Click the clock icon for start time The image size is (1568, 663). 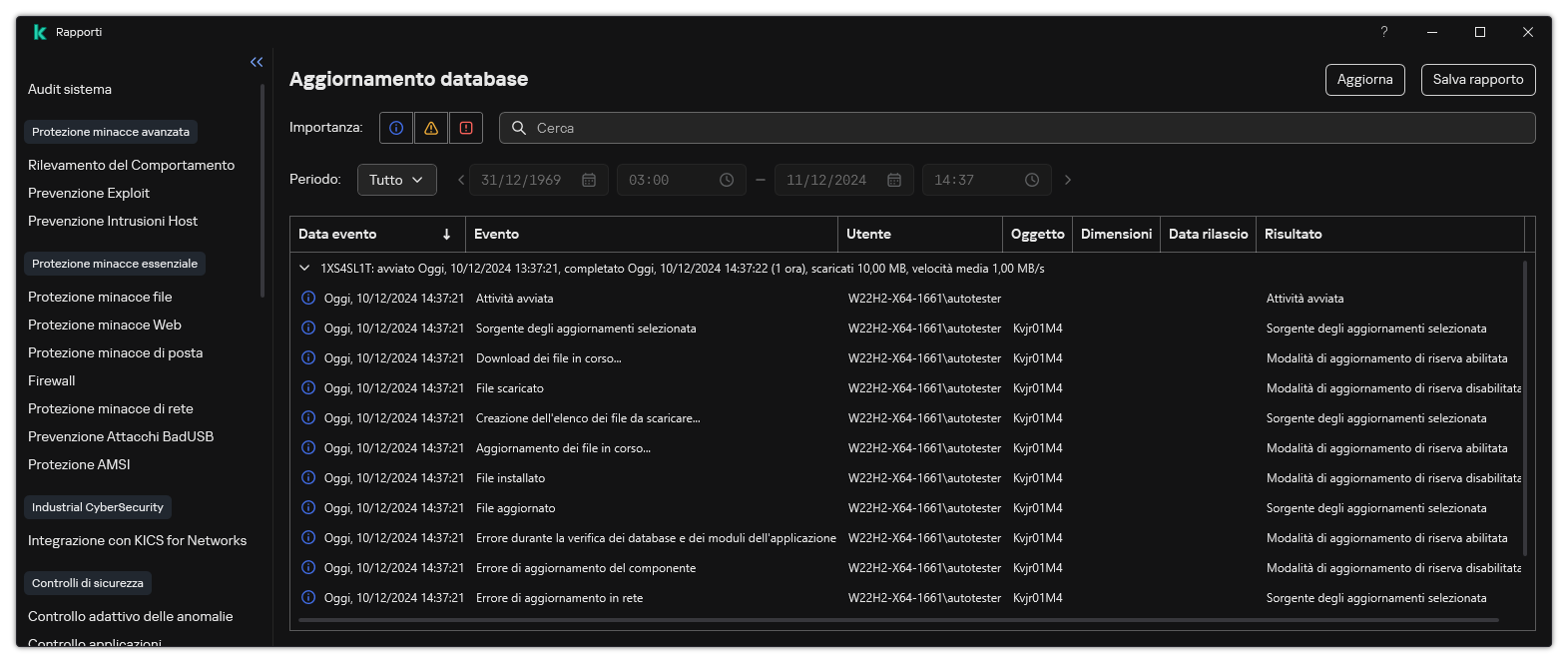point(727,180)
